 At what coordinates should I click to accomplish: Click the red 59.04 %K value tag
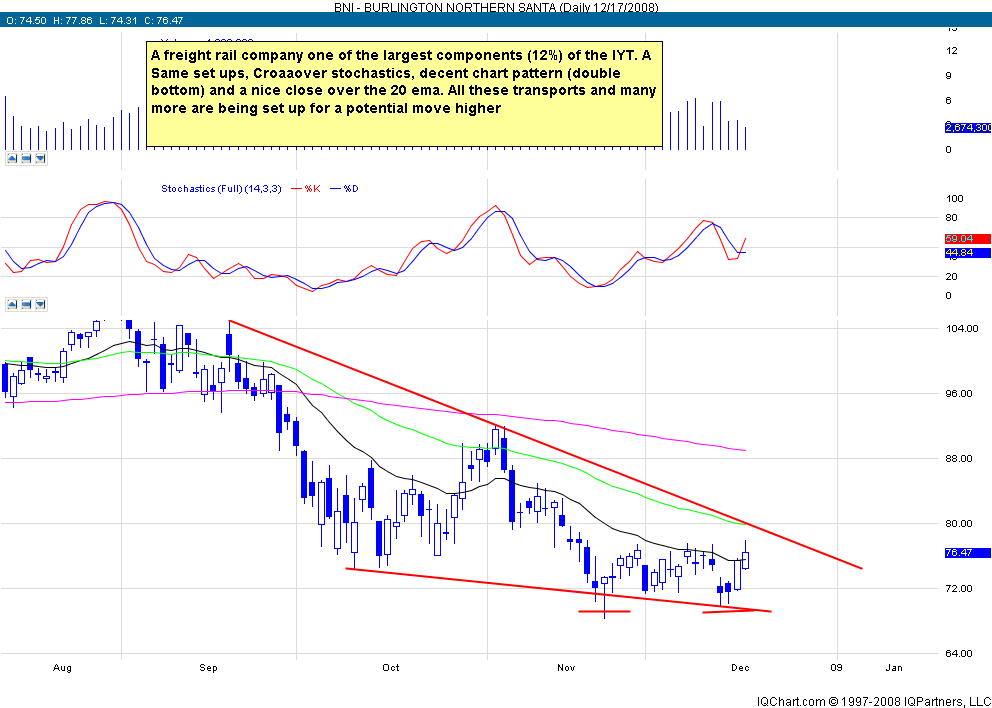[968, 239]
